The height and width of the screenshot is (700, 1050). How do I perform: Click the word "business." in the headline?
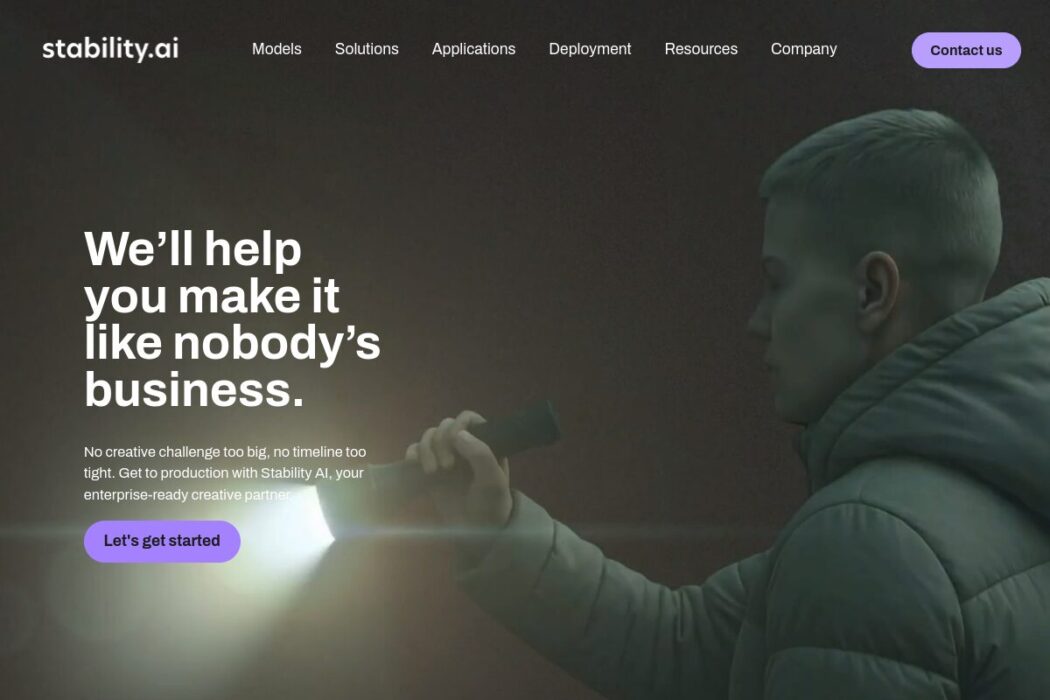(194, 390)
